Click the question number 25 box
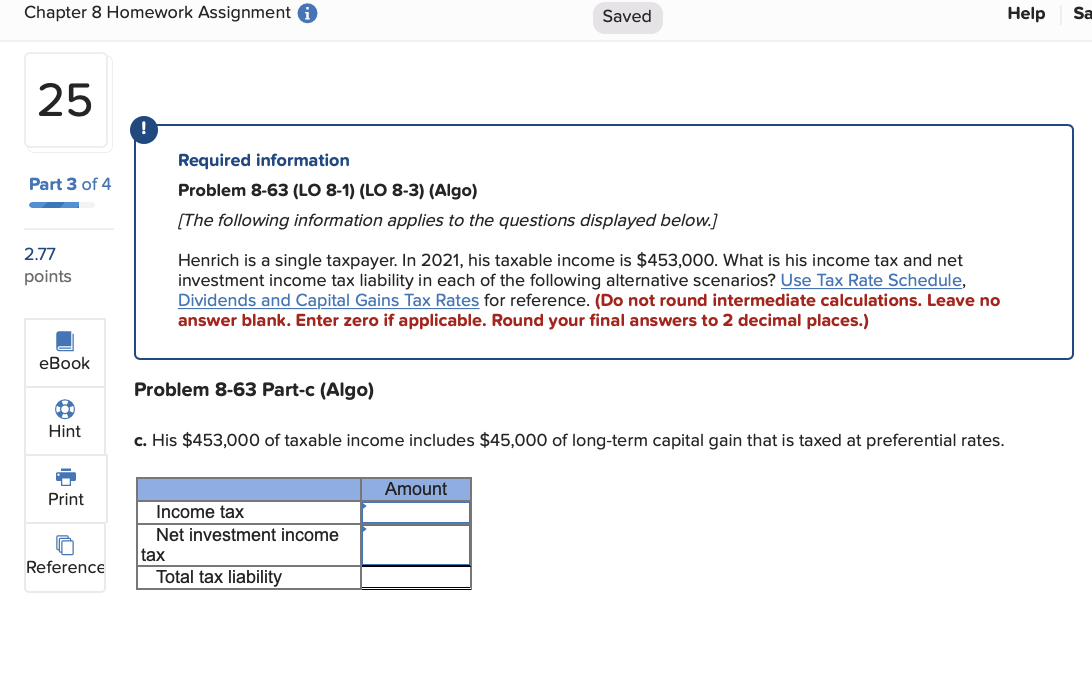Viewport: 1092px width, 674px height. 66,100
